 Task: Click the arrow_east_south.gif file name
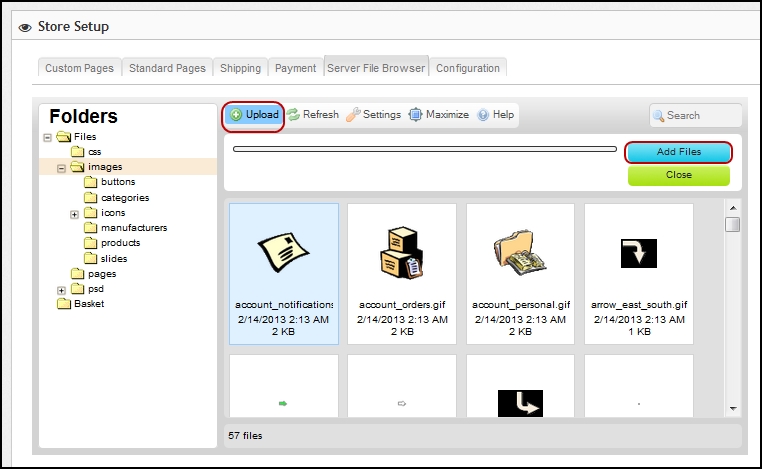tap(639, 305)
